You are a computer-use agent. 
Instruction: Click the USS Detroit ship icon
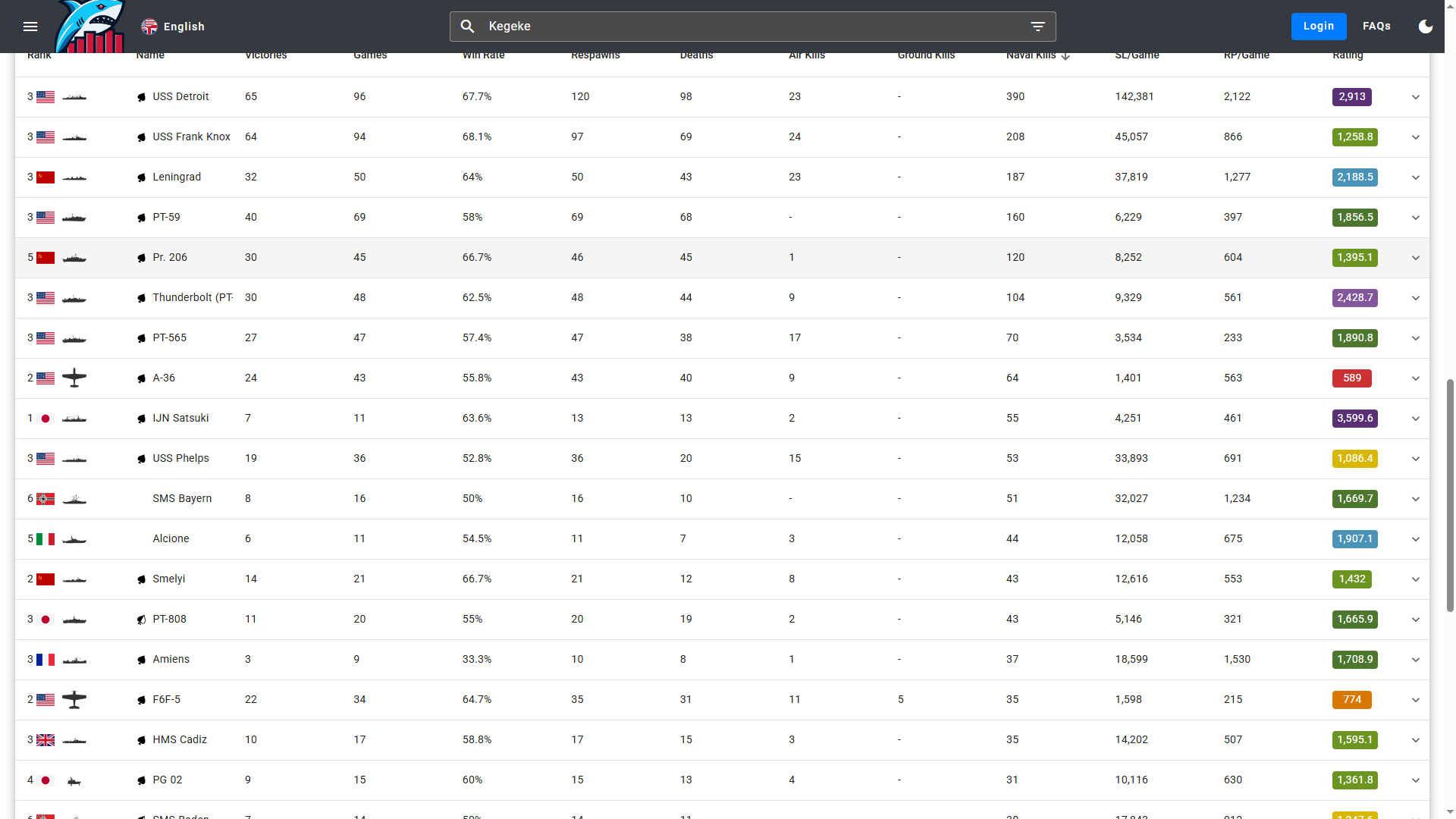click(74, 97)
